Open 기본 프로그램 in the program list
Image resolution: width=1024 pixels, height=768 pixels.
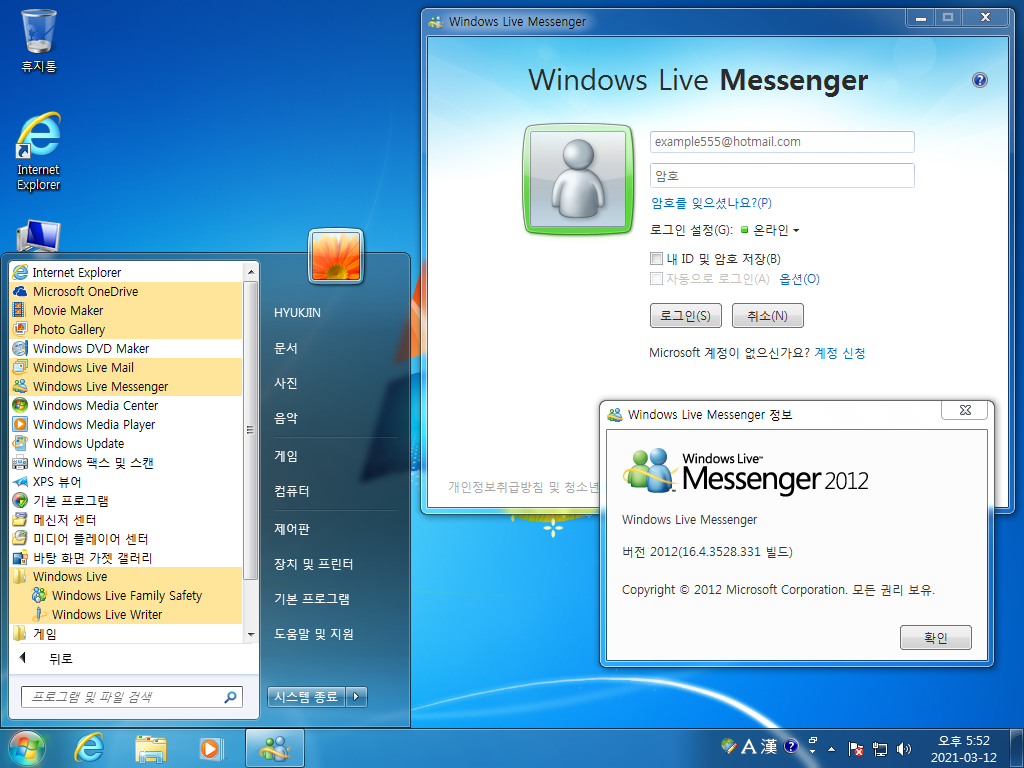coord(127,500)
